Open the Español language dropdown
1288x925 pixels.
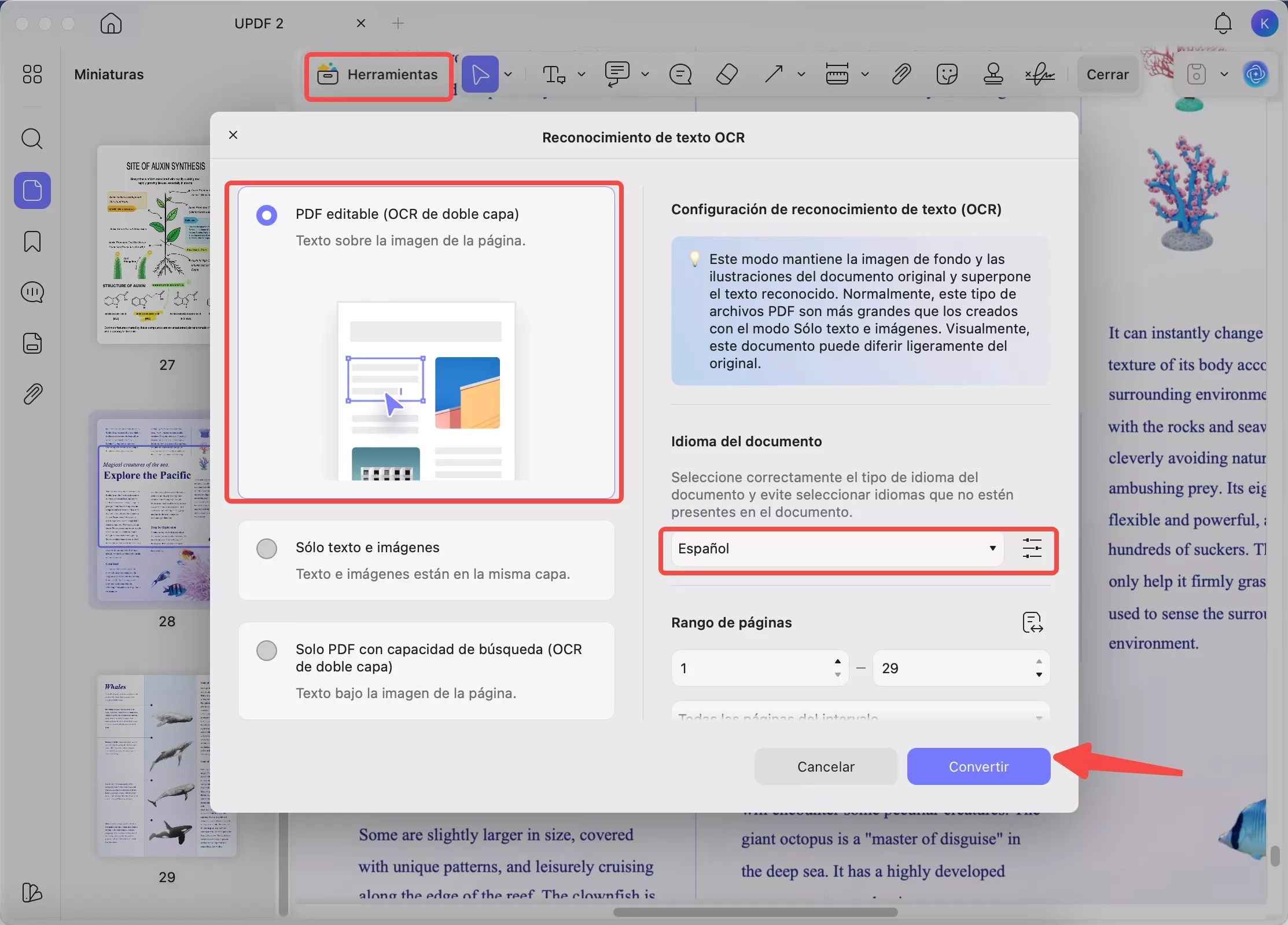point(837,548)
